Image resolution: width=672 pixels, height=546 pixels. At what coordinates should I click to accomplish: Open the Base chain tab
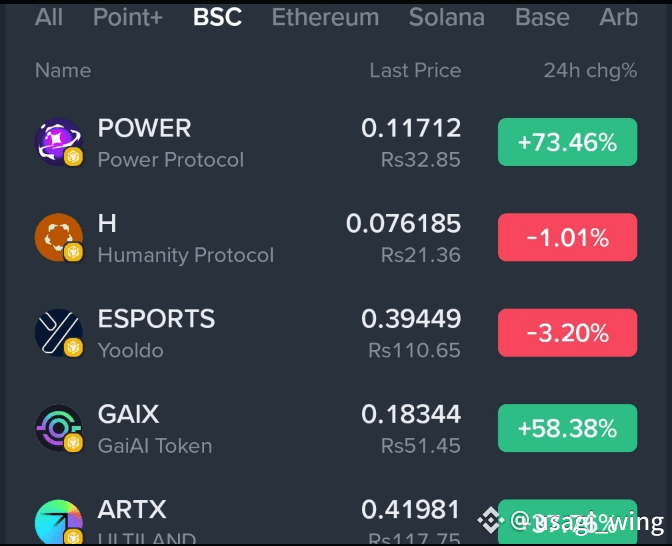542,18
